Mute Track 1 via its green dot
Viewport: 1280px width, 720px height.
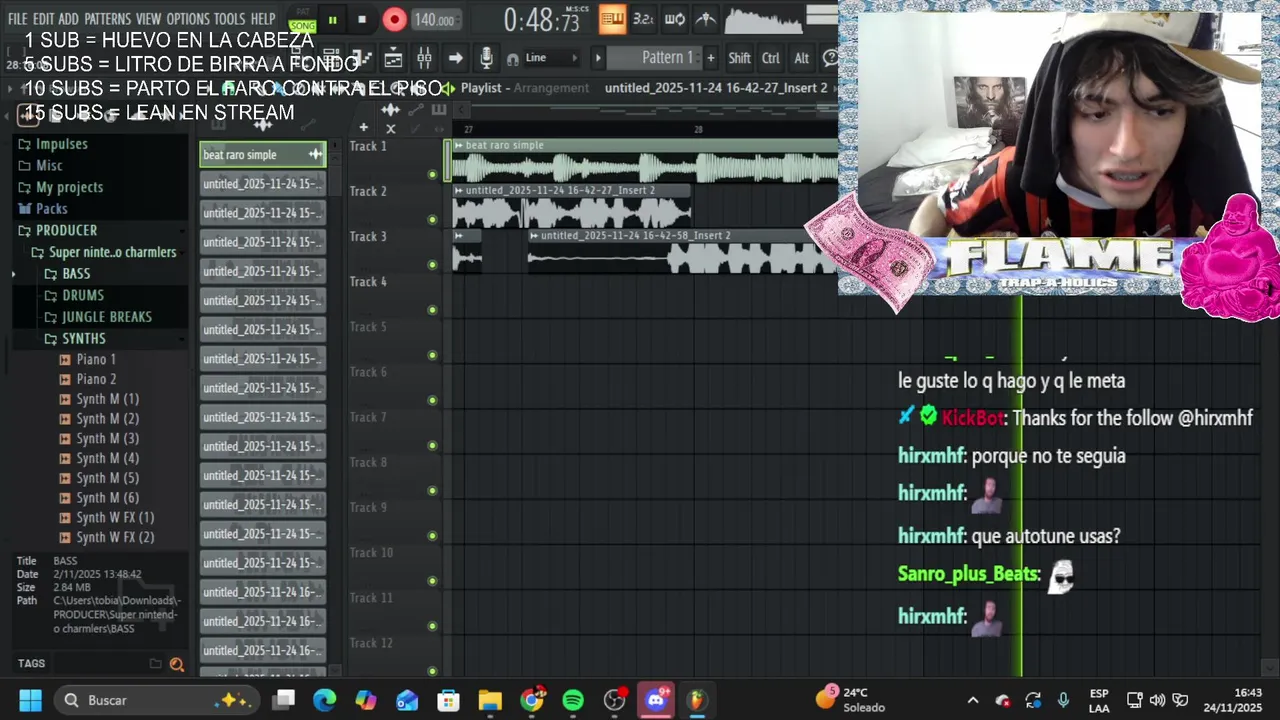point(432,174)
